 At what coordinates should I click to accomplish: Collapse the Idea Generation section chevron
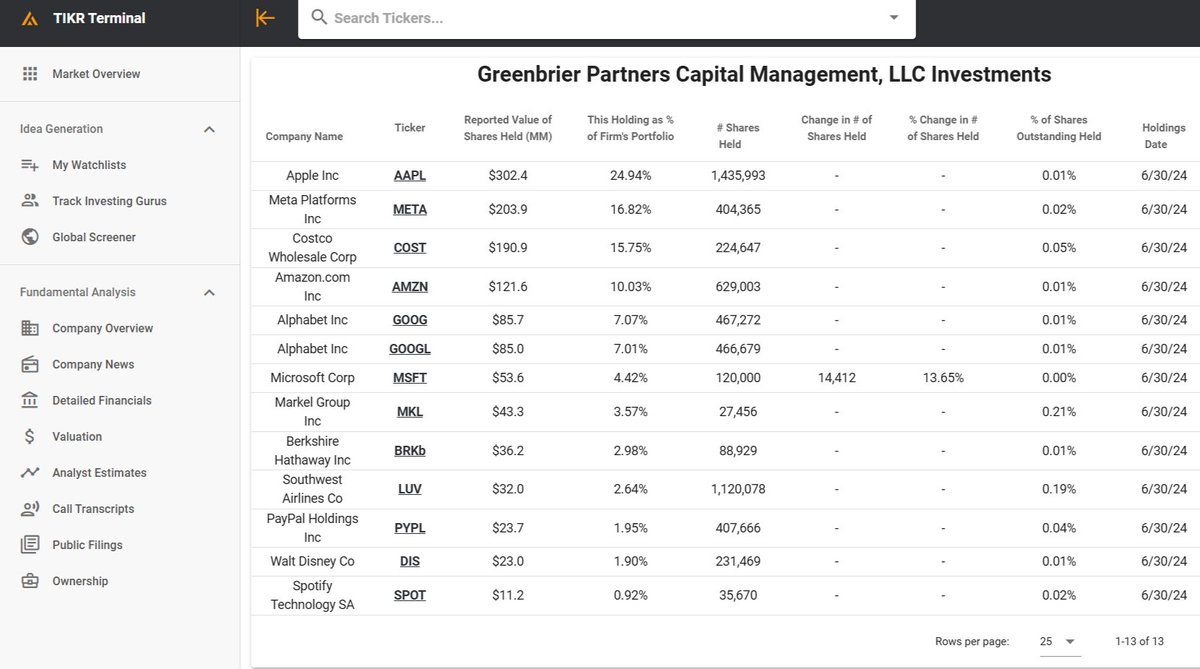[209, 129]
